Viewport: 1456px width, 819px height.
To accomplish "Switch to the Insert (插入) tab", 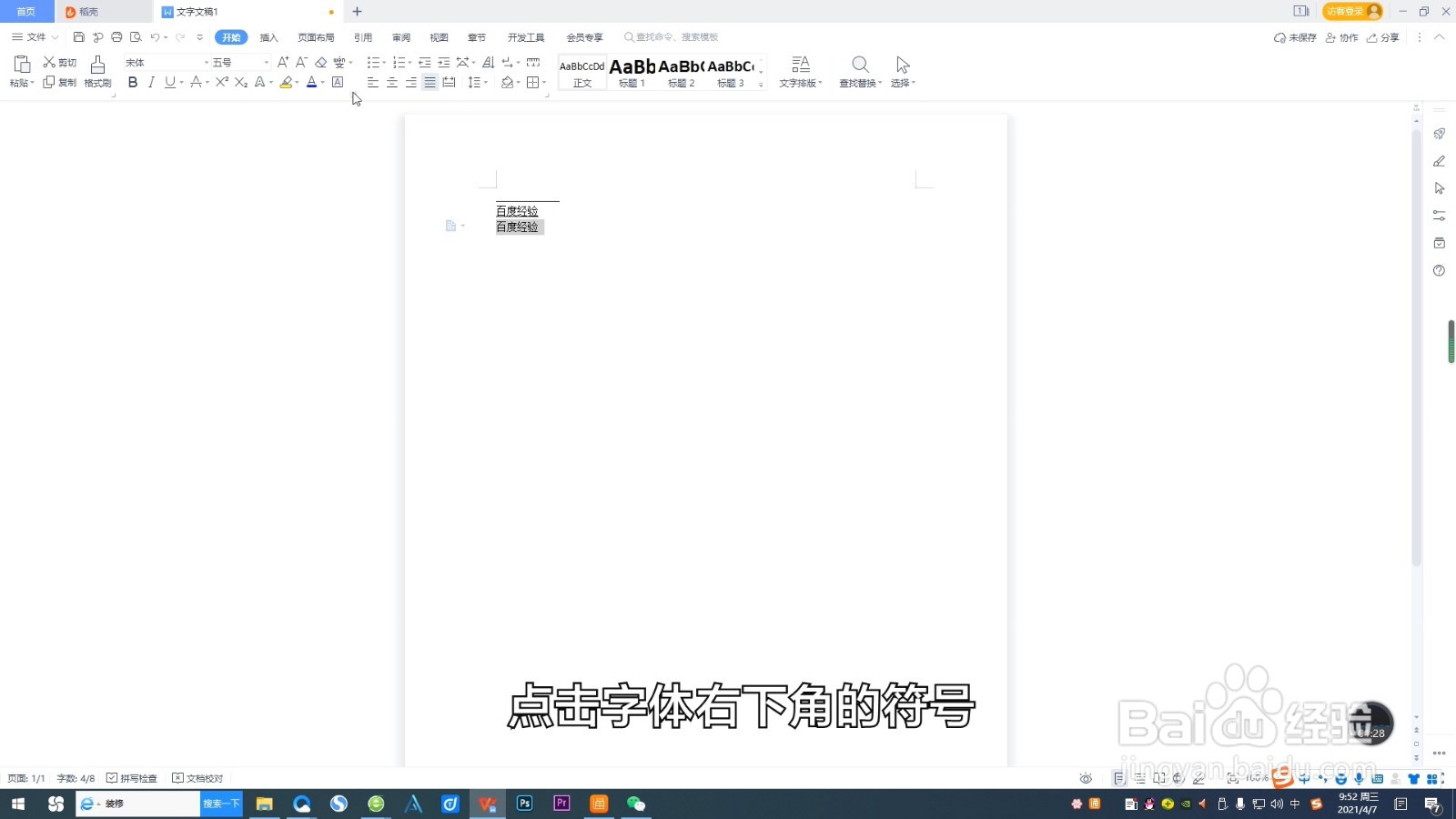I will [x=268, y=37].
